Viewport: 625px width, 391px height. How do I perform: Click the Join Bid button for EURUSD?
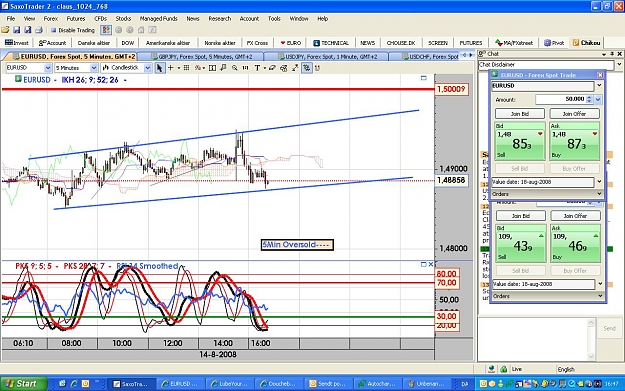520,114
